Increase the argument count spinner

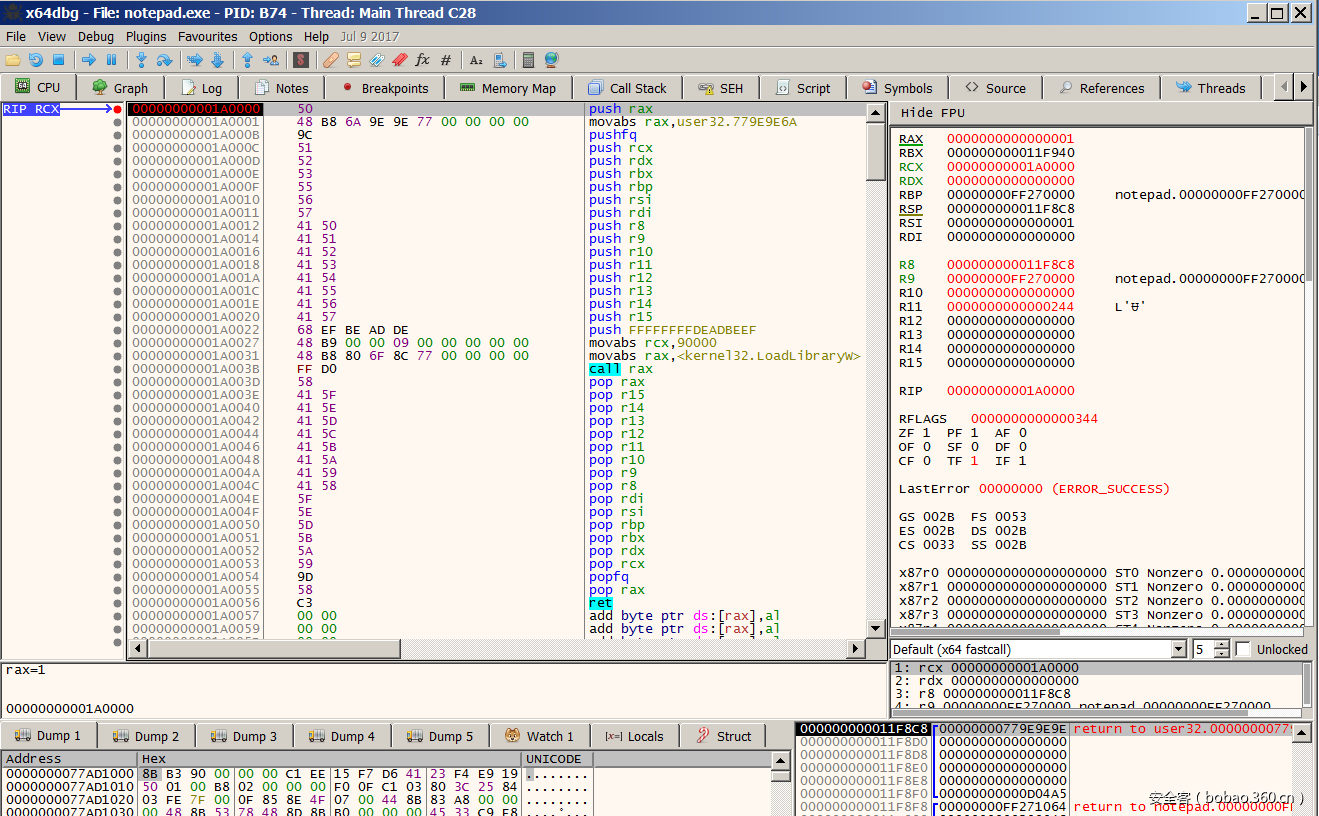tap(1221, 645)
